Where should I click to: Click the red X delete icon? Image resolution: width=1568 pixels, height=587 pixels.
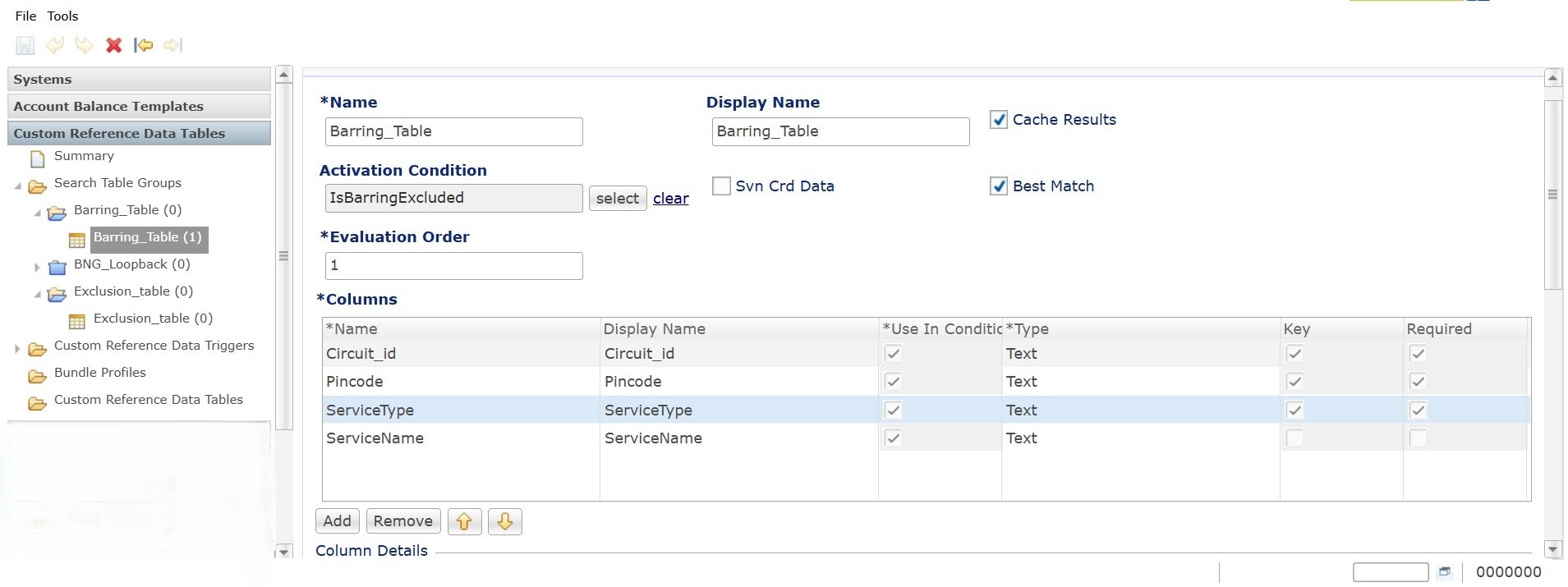pyautogui.click(x=114, y=45)
